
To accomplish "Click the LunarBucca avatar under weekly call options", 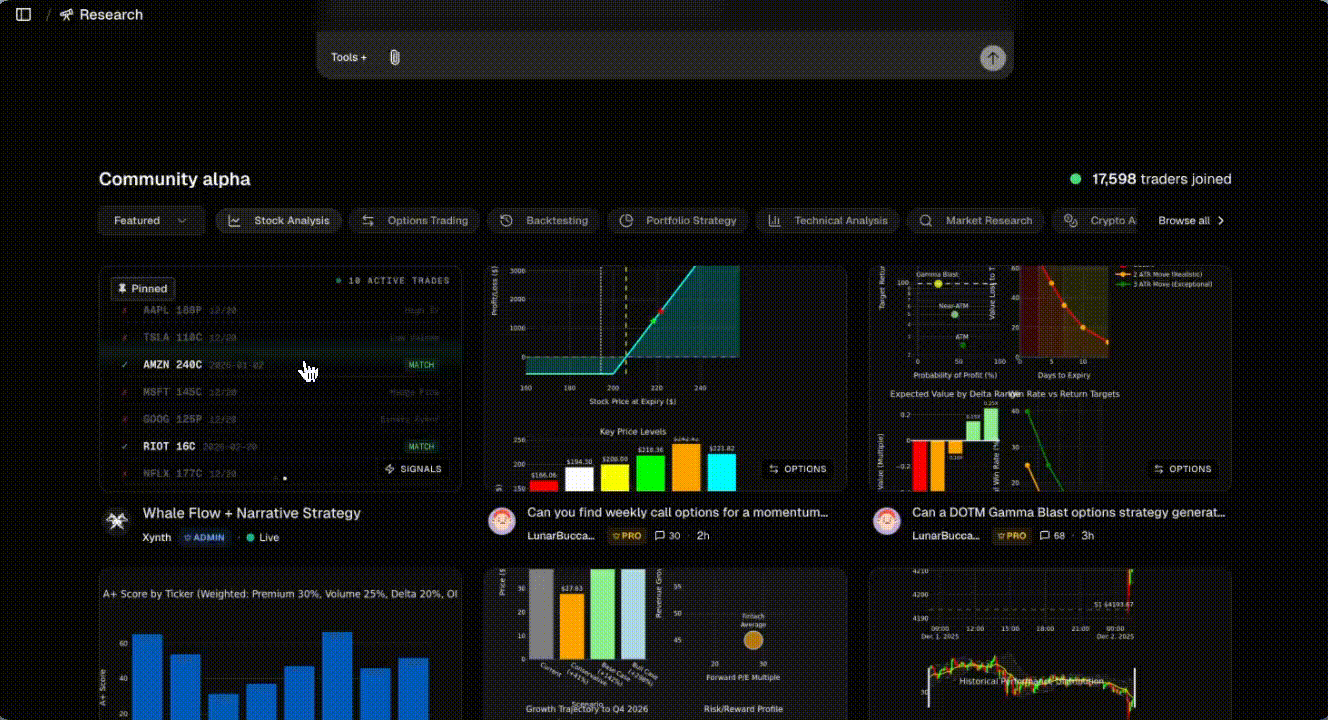I will 502,522.
